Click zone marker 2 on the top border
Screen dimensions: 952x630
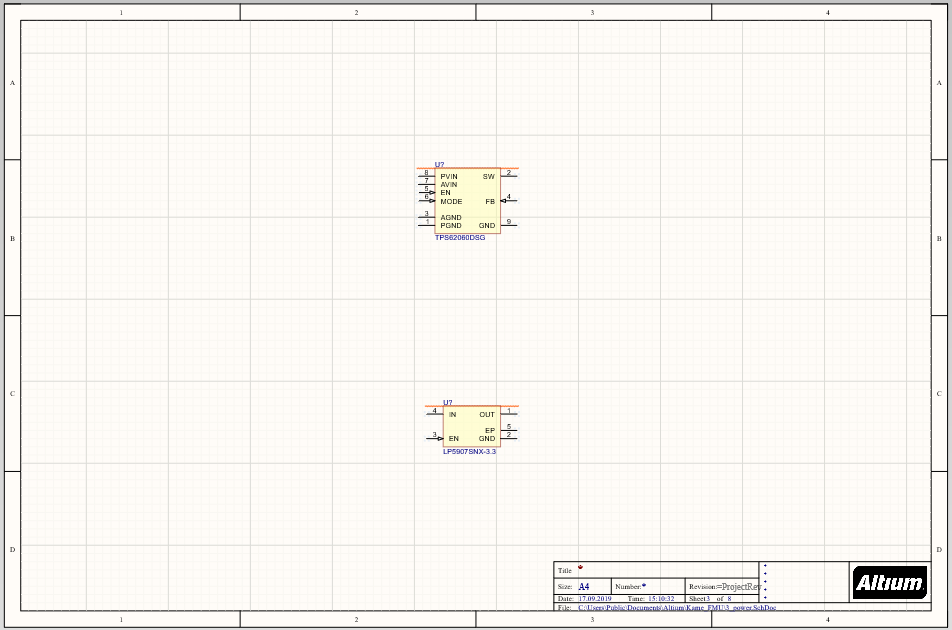click(356, 12)
